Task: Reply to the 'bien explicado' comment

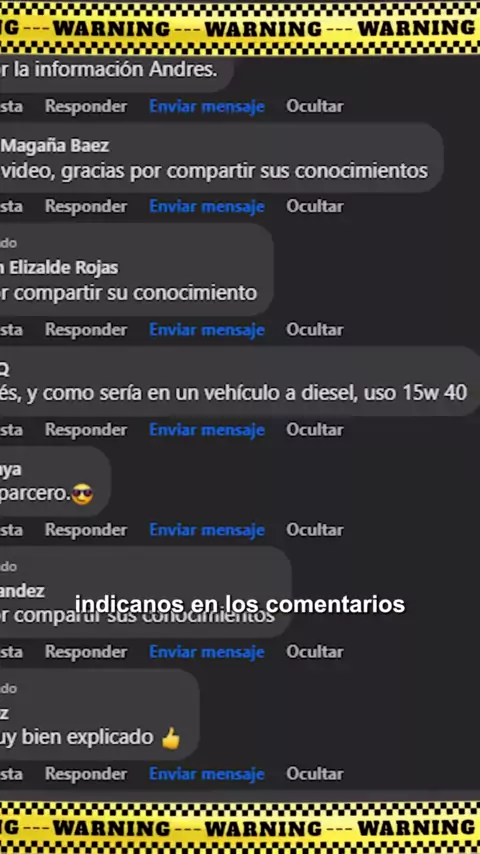Action: 86,774
